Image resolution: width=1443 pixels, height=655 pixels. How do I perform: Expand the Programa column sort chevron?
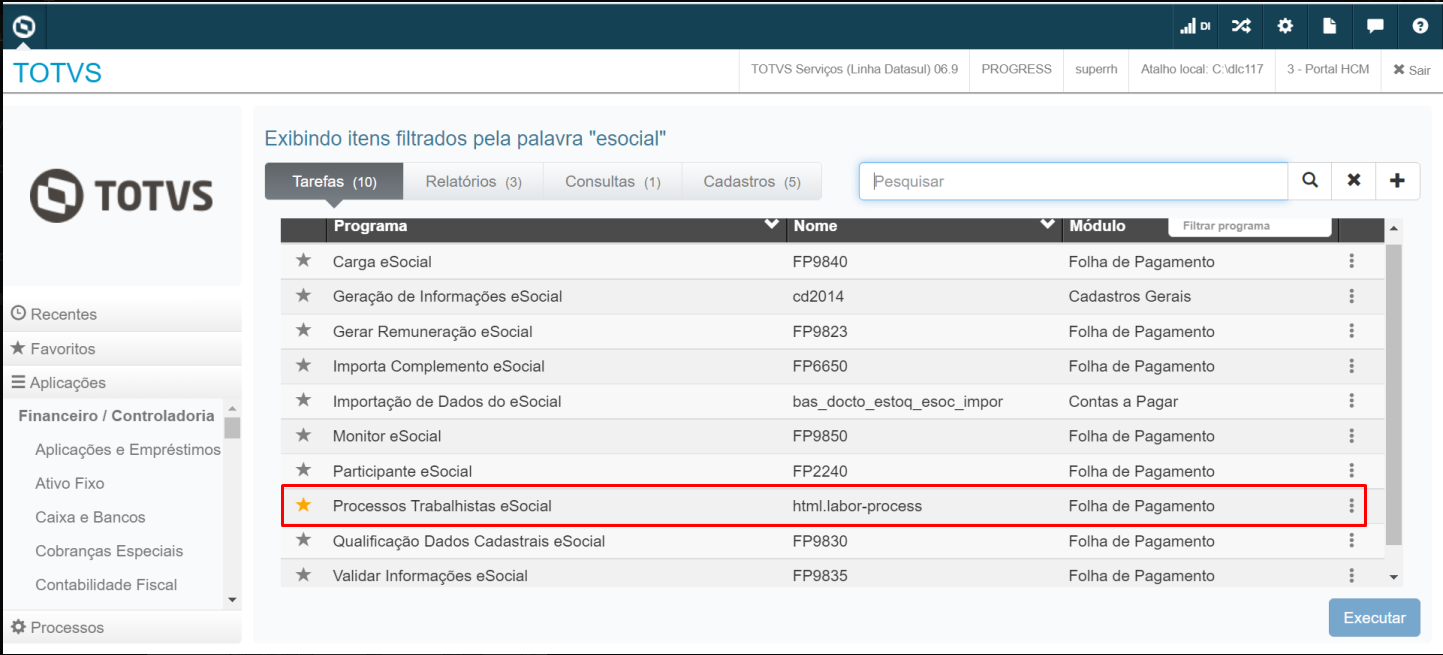click(771, 224)
